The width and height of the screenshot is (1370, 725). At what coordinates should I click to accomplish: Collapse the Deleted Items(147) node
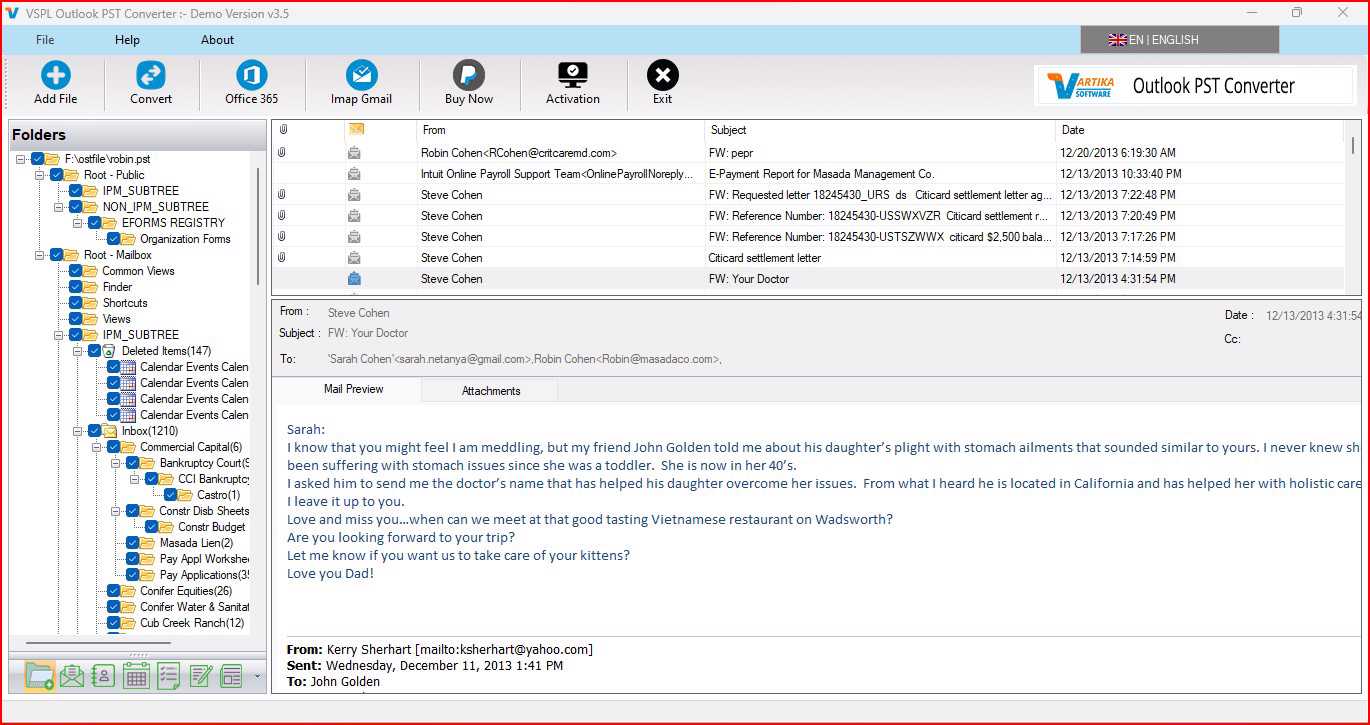(x=78, y=351)
